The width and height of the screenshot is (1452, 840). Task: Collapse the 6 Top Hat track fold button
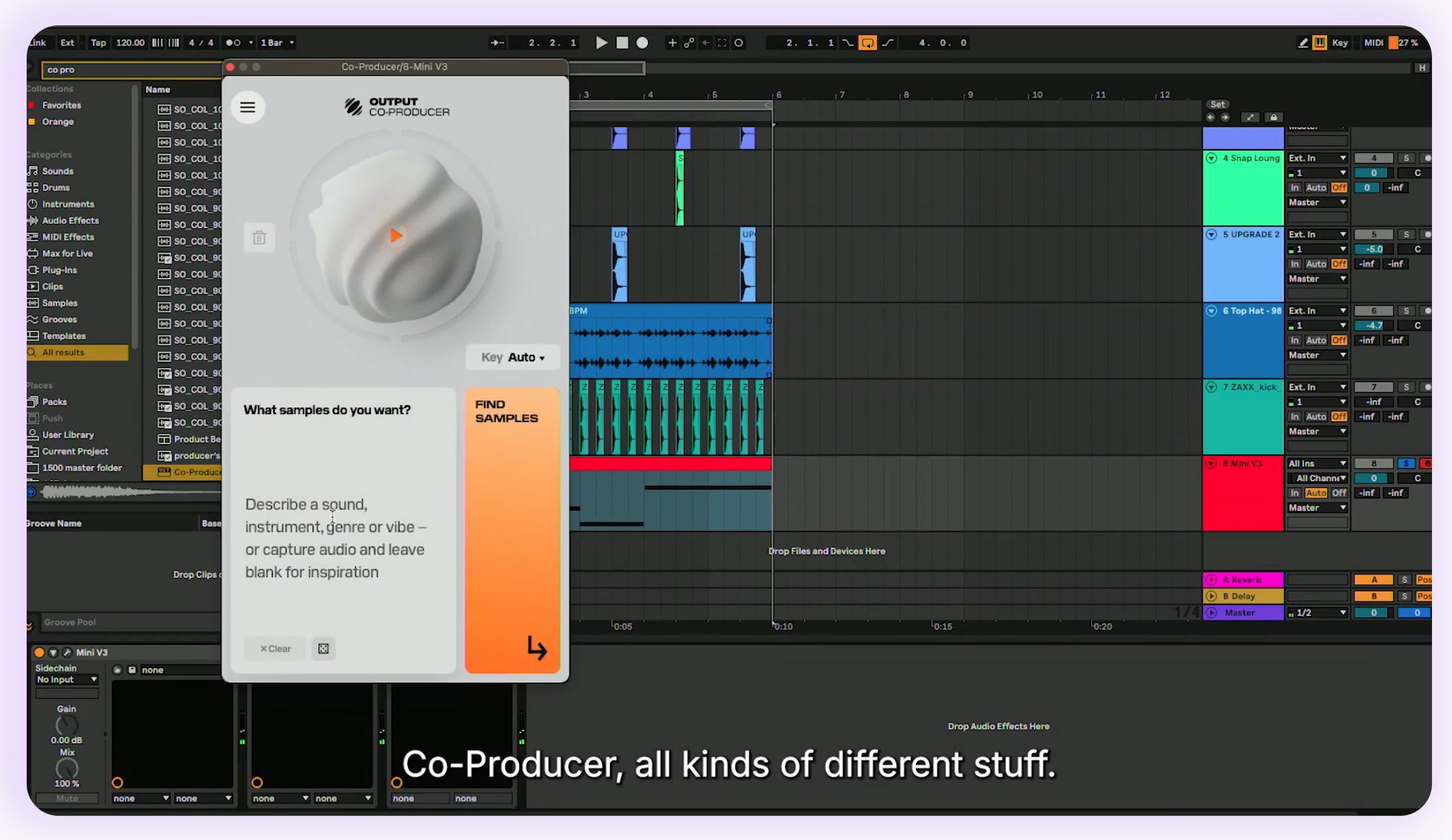pos(1211,311)
